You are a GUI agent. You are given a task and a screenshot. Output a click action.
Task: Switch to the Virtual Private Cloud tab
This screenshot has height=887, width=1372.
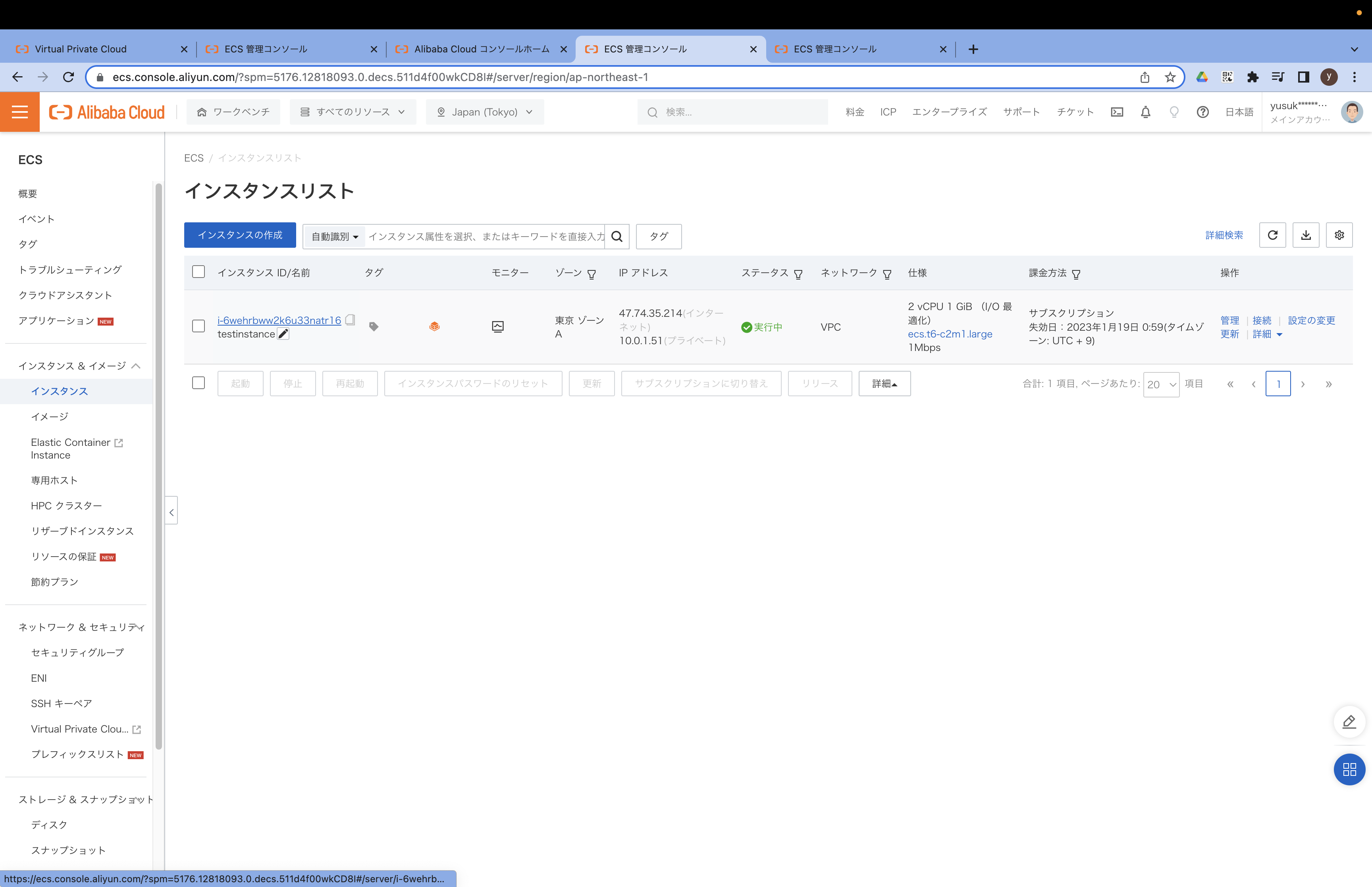click(81, 49)
